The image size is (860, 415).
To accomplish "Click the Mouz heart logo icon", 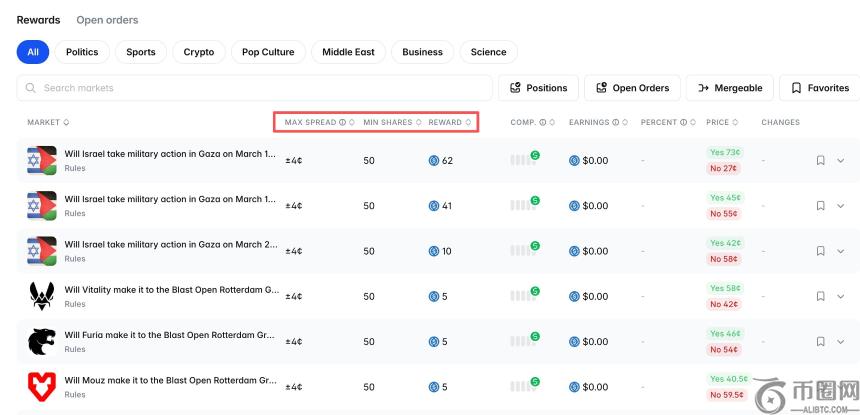I will [41, 386].
